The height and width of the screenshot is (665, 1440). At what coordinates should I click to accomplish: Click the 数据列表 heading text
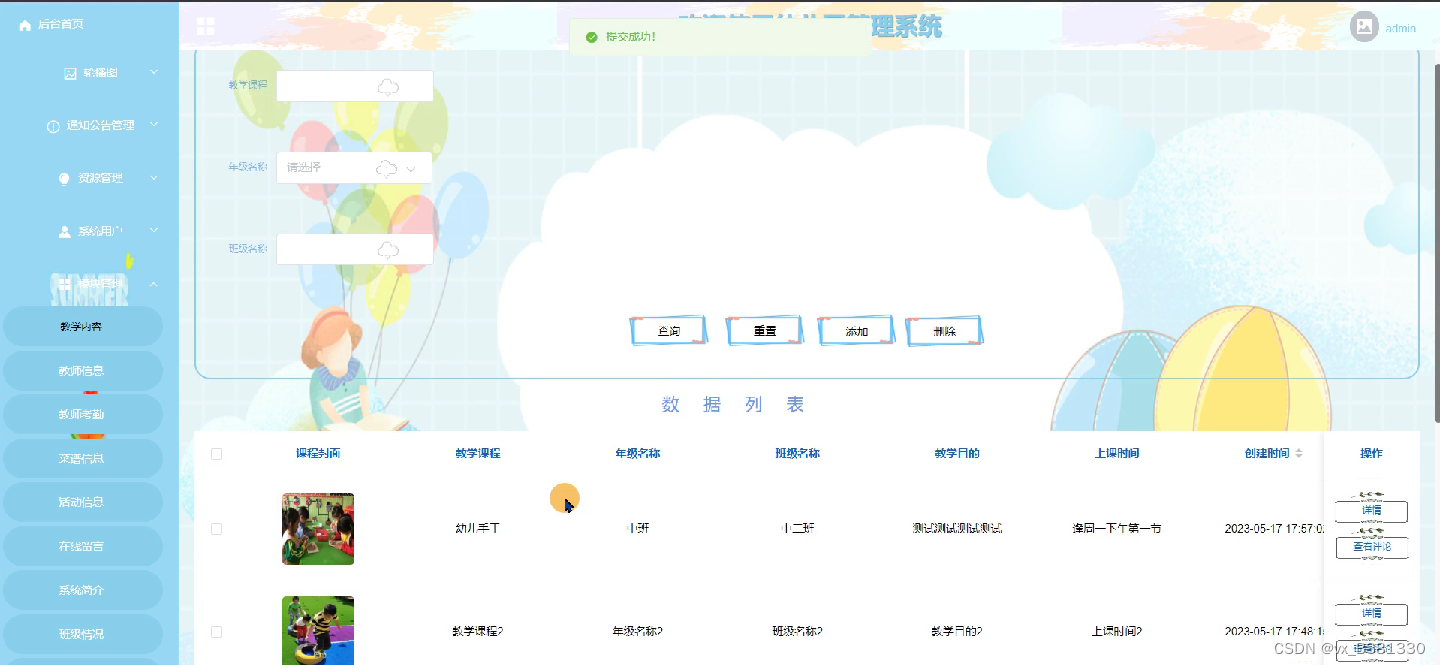pos(733,405)
